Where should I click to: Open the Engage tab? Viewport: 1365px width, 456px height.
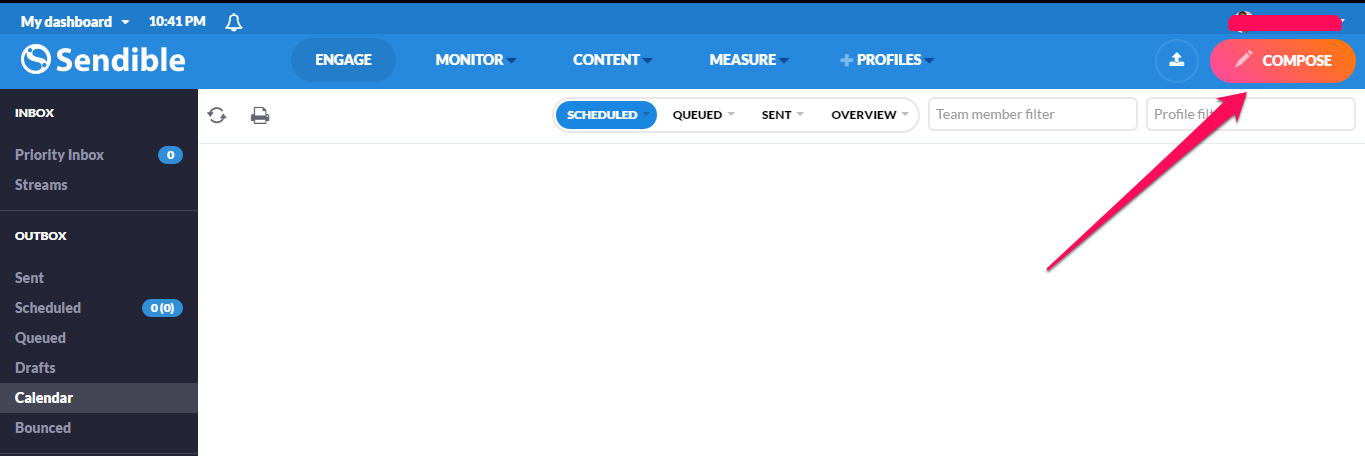343,60
